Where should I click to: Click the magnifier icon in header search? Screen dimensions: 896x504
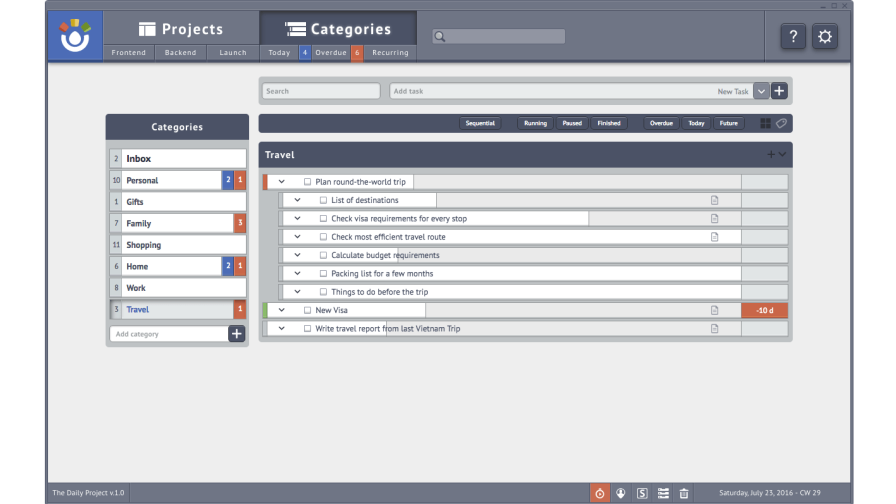tap(439, 37)
